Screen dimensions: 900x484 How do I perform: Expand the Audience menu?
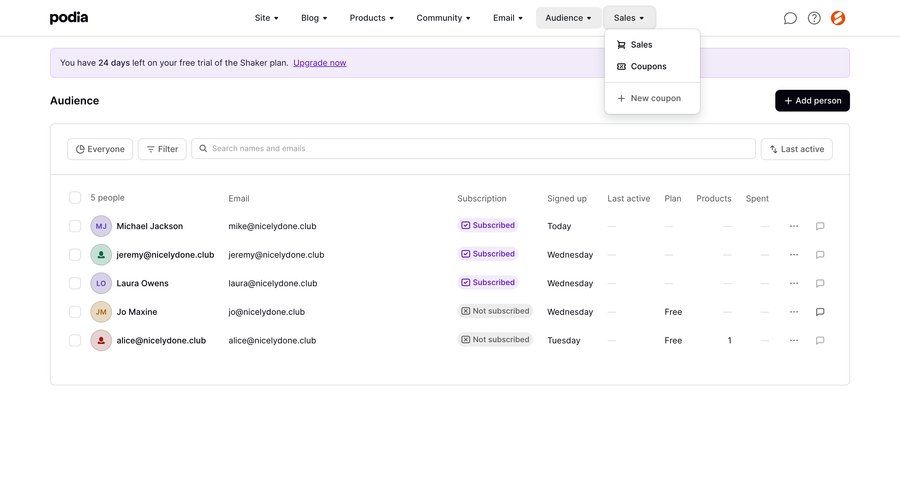568,18
